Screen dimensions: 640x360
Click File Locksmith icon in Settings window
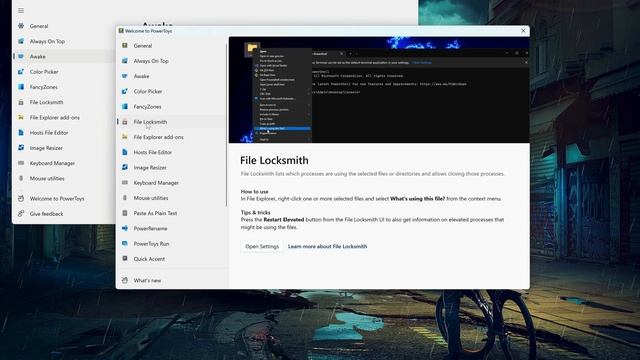pyautogui.click(x=21, y=102)
